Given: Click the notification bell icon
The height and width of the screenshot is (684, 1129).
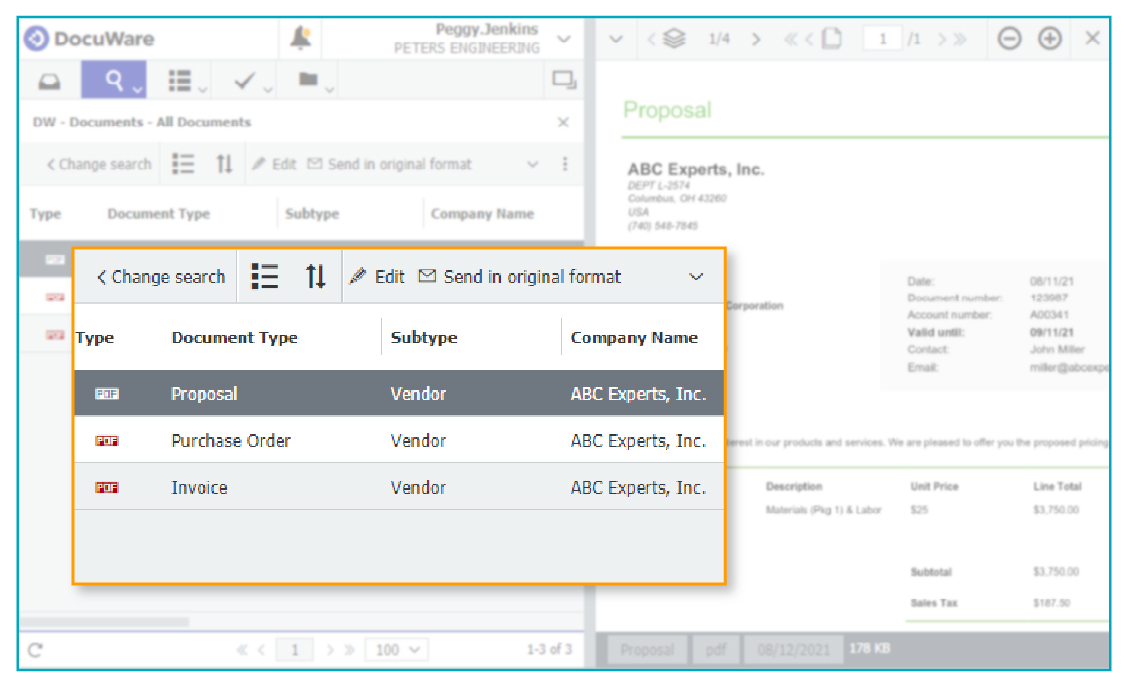Looking at the screenshot, I should point(301,37).
